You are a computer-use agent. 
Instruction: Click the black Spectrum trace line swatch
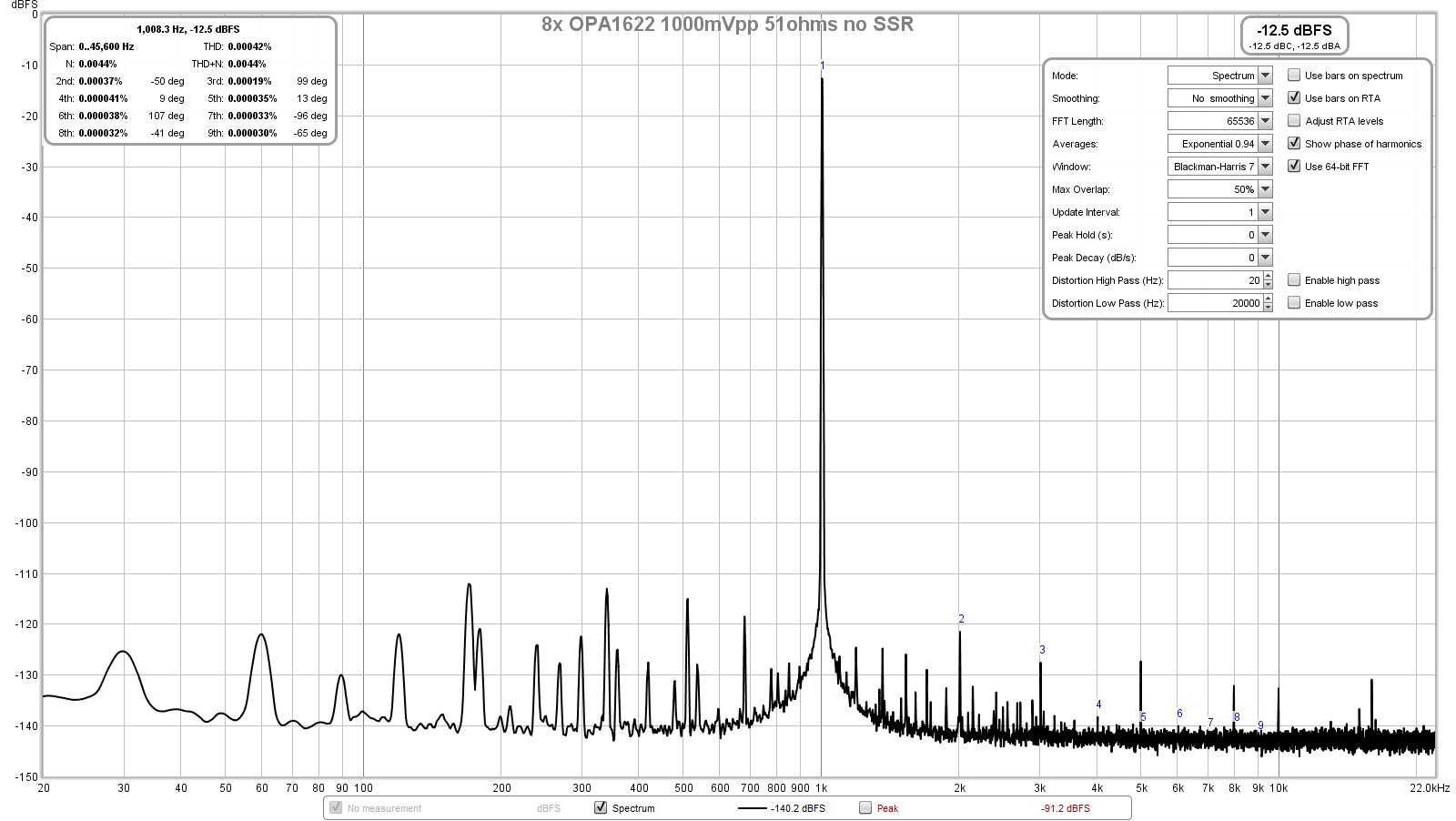(752, 808)
